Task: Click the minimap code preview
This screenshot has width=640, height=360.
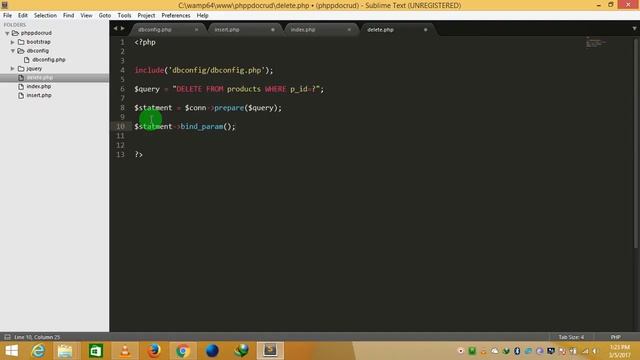Action: [x=596, y=42]
